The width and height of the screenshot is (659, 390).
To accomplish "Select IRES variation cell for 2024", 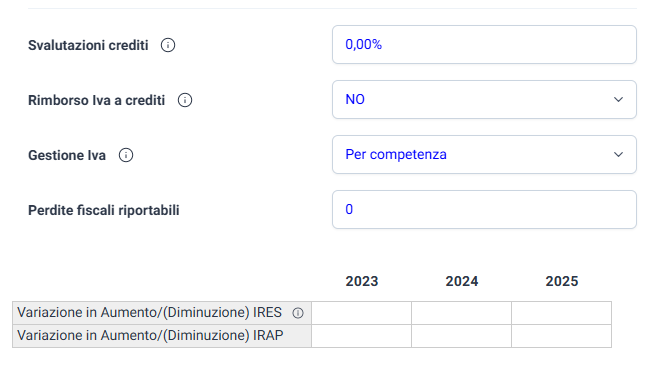I will click(461, 313).
